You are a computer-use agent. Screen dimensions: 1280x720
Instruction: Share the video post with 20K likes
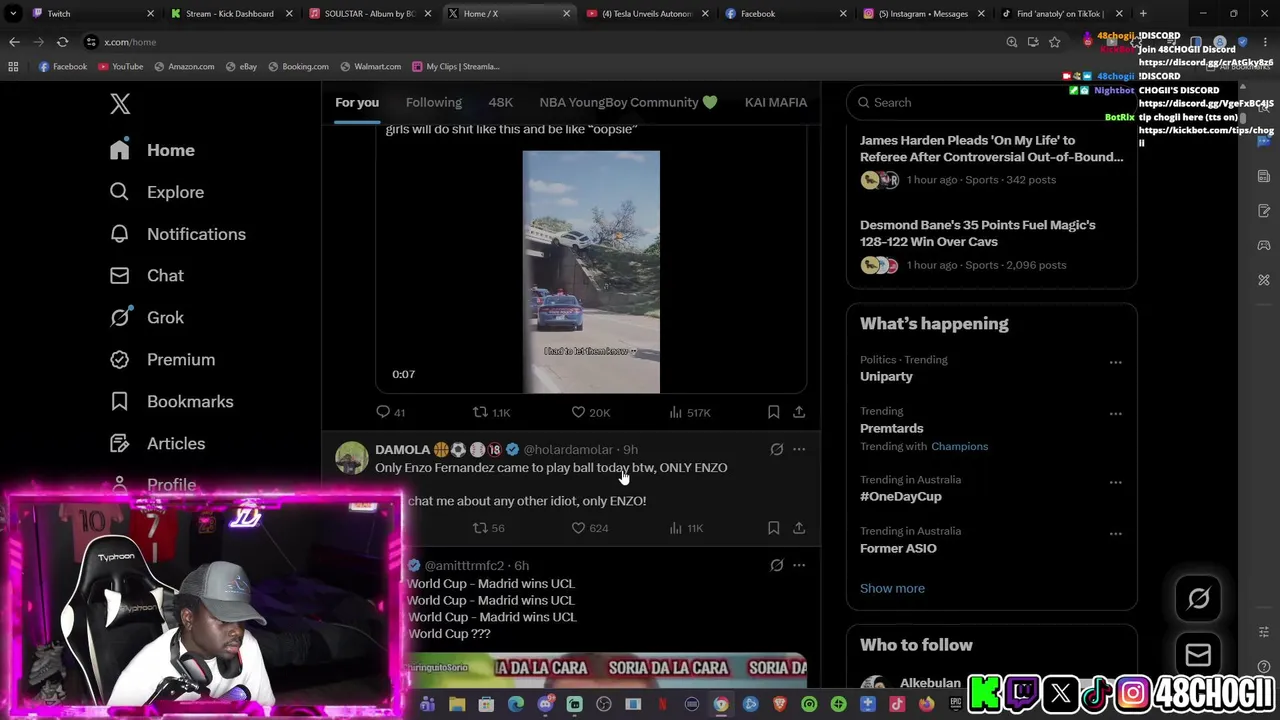799,412
